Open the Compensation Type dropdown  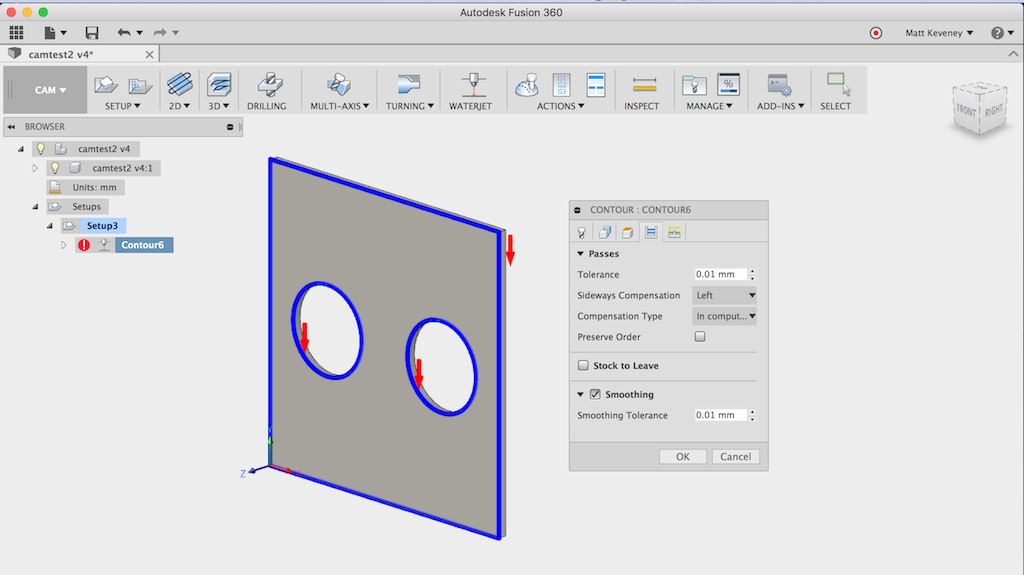[x=724, y=316]
